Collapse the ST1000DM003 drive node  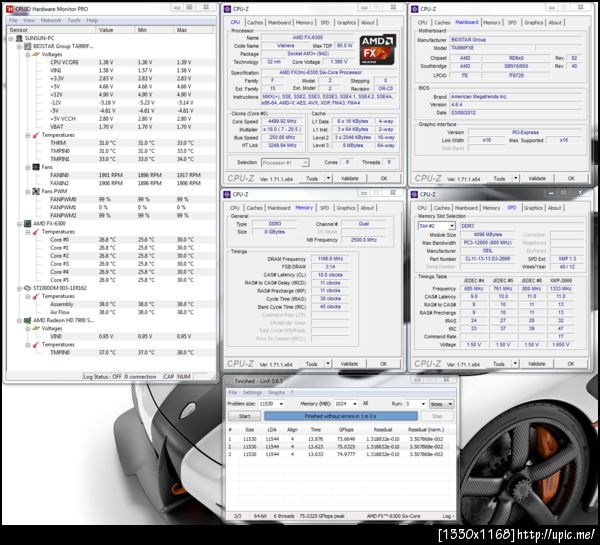click(x=20, y=288)
